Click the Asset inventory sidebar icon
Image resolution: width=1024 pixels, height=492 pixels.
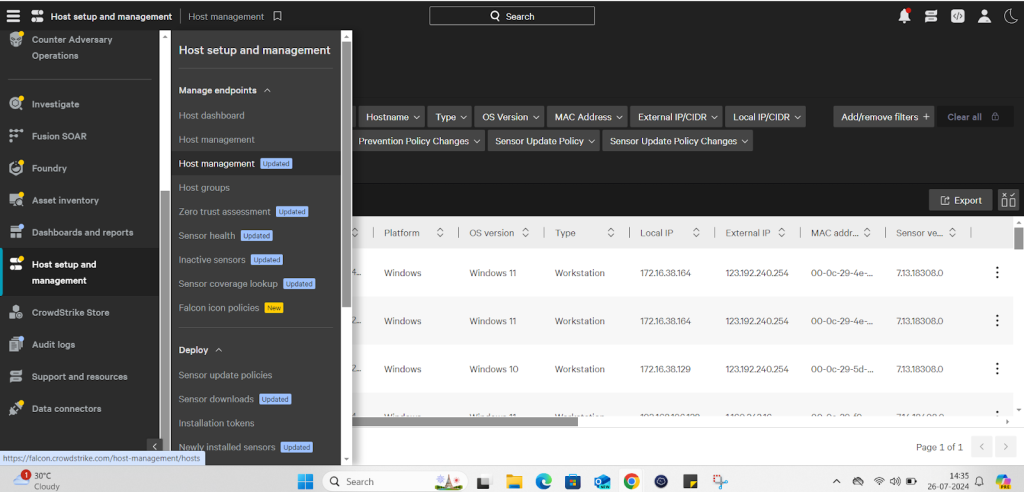click(x=16, y=200)
